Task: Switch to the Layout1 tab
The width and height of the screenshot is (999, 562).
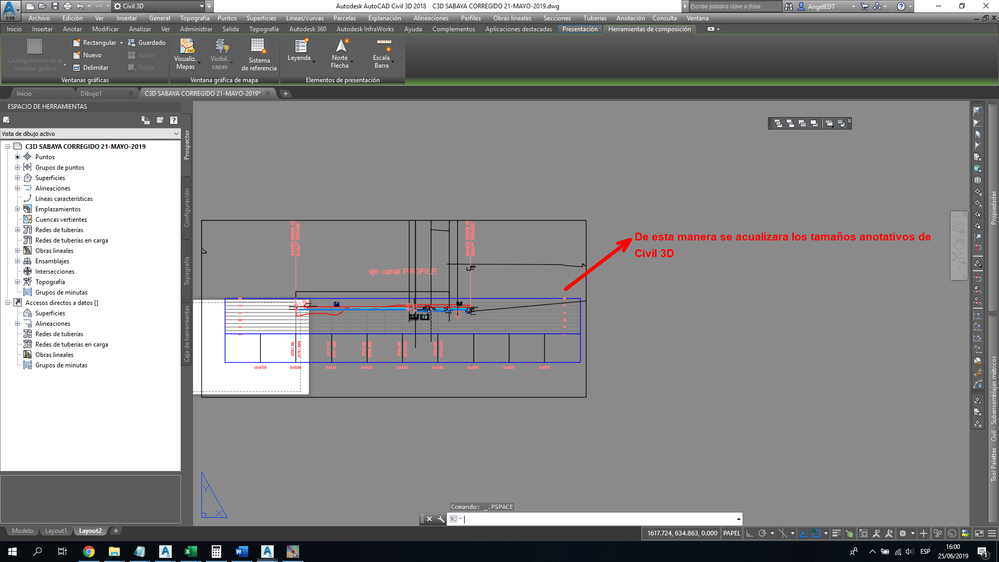Action: 55,531
